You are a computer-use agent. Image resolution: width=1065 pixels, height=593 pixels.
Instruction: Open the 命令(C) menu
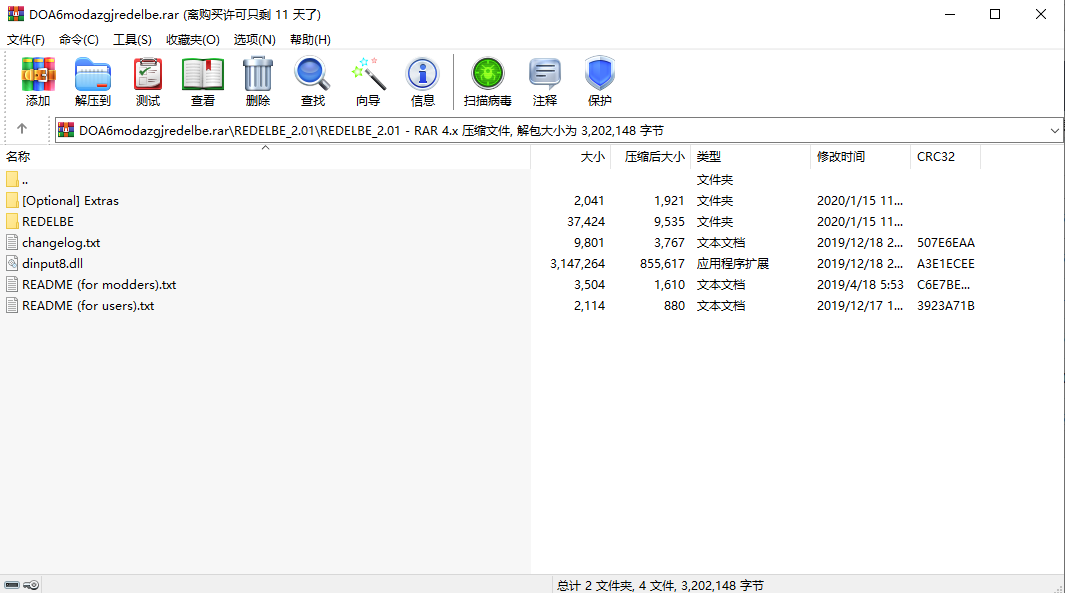point(79,39)
